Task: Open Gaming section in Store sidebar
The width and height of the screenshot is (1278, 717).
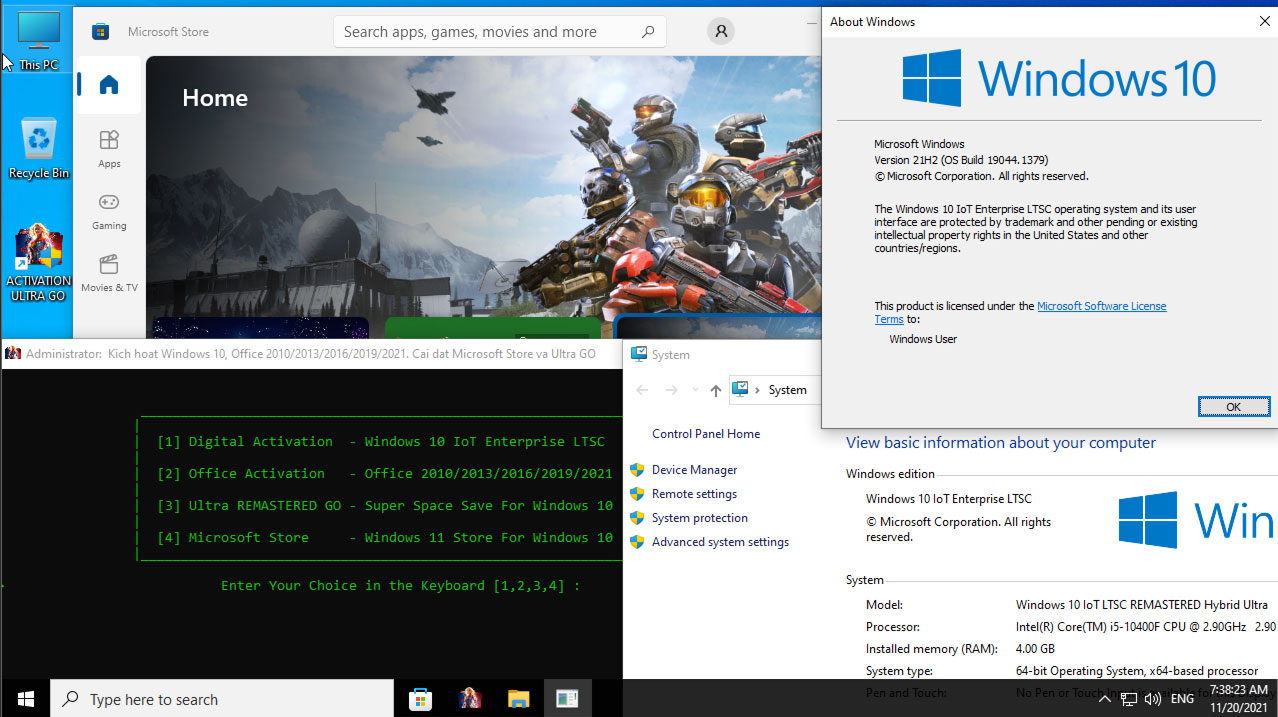Action: [x=109, y=210]
